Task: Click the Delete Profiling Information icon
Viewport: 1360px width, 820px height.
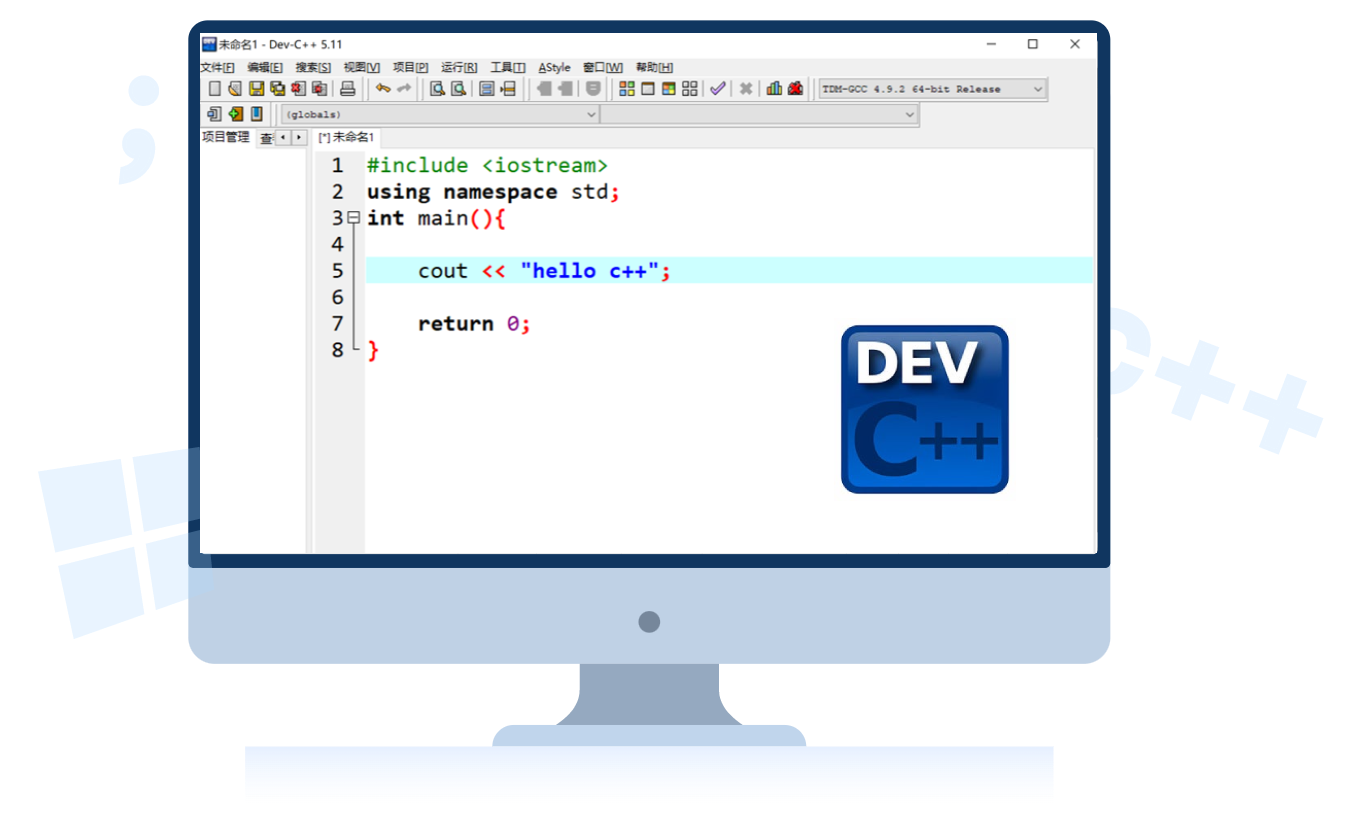Action: coord(796,89)
